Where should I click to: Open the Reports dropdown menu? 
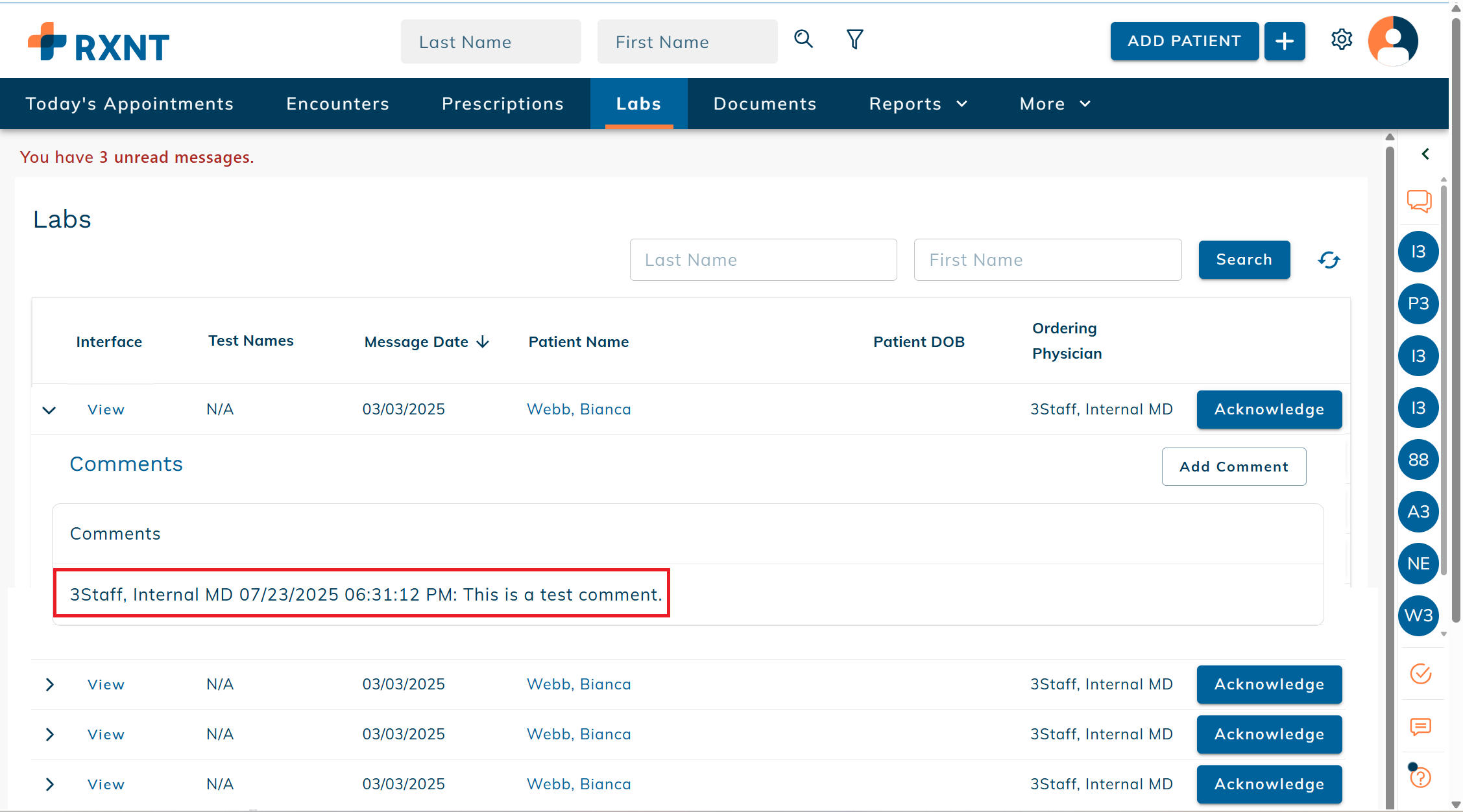click(917, 104)
